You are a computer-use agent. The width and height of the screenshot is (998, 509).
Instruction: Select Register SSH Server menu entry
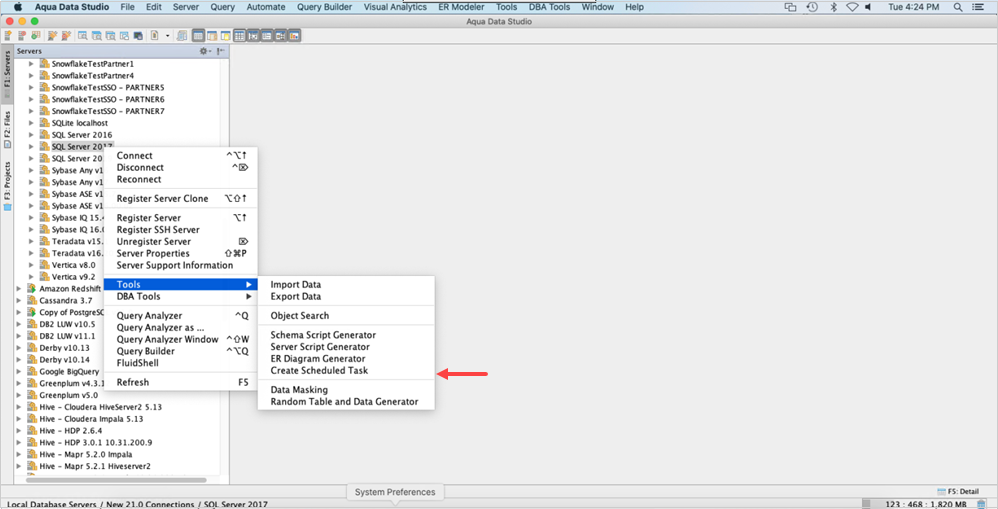(x=181, y=230)
